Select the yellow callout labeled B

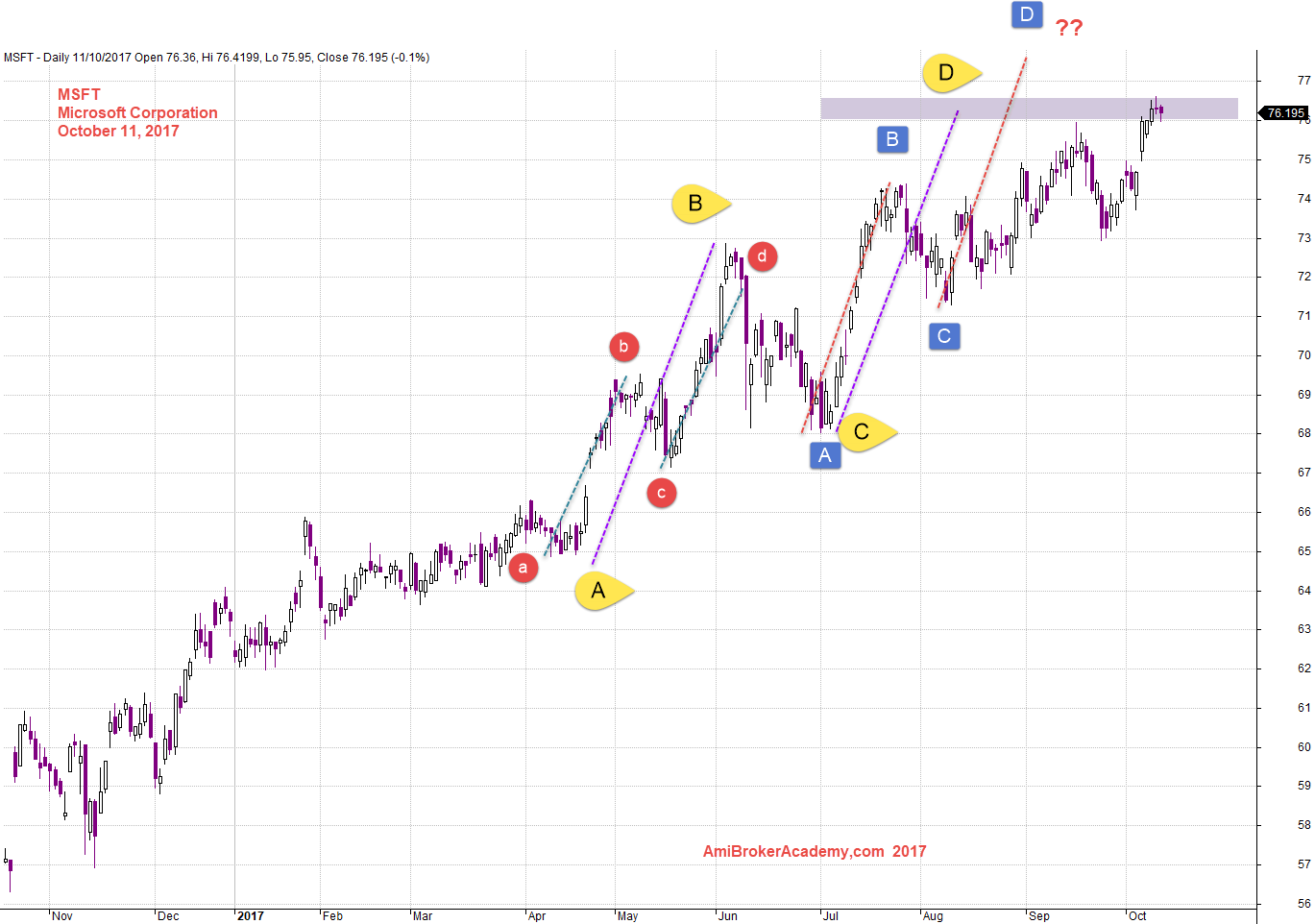pyautogui.click(x=700, y=204)
